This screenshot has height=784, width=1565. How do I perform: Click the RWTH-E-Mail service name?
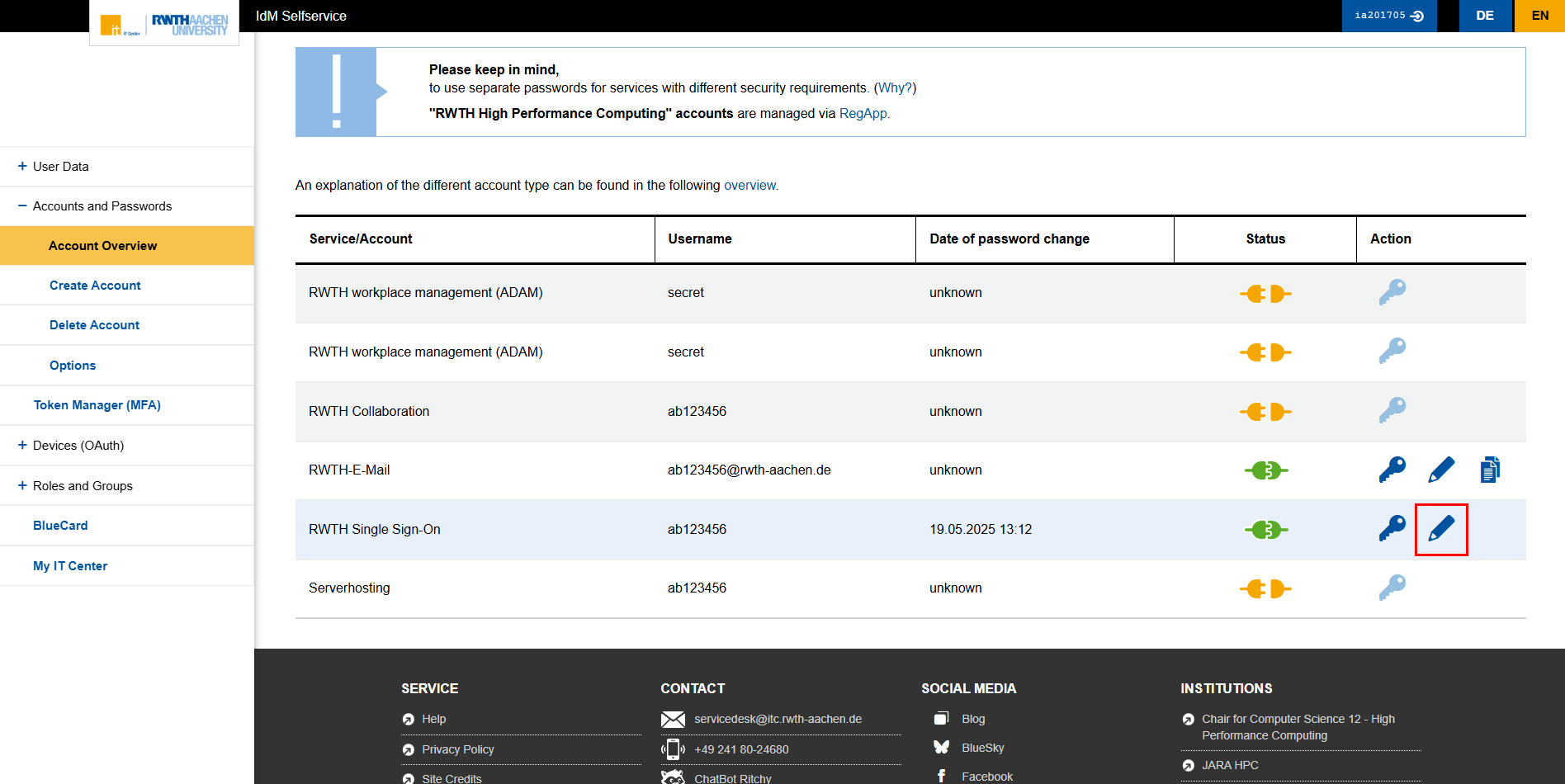tap(349, 470)
